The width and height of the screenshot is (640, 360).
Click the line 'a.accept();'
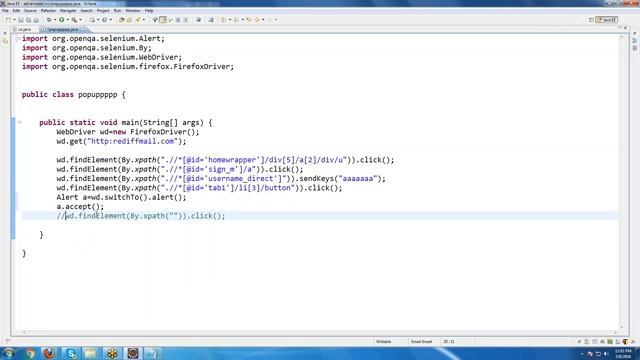pyautogui.click(x=80, y=207)
